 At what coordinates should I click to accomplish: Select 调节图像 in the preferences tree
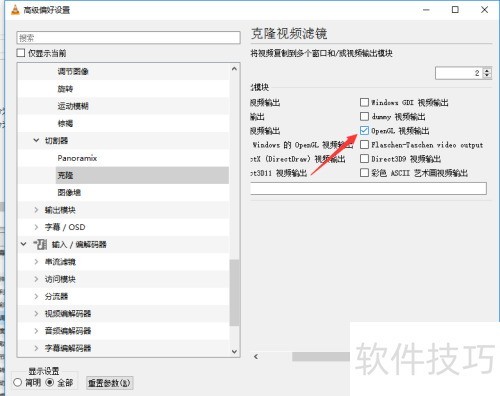[73, 71]
